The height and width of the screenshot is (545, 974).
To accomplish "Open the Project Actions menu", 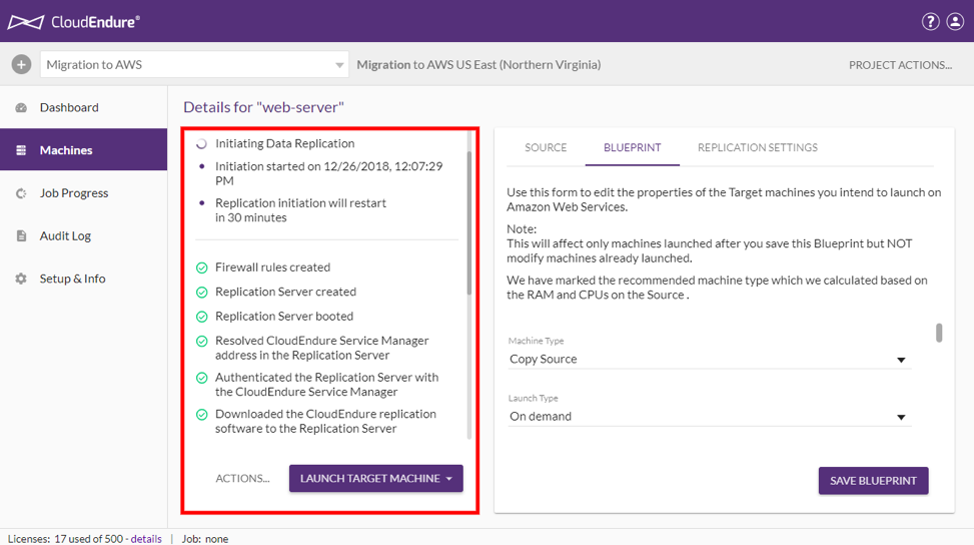I will (900, 65).
